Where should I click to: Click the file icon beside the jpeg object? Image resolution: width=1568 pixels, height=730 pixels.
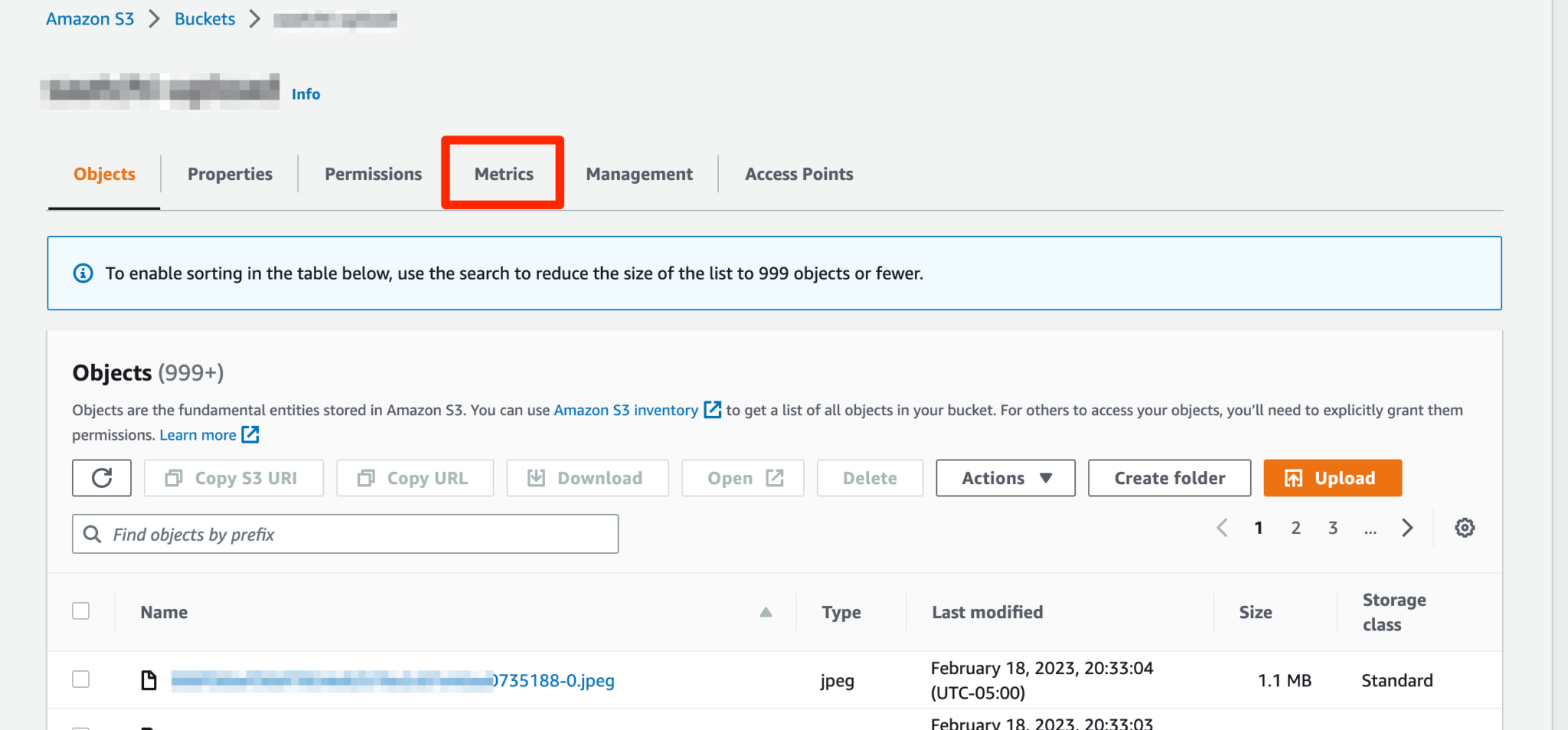point(149,679)
